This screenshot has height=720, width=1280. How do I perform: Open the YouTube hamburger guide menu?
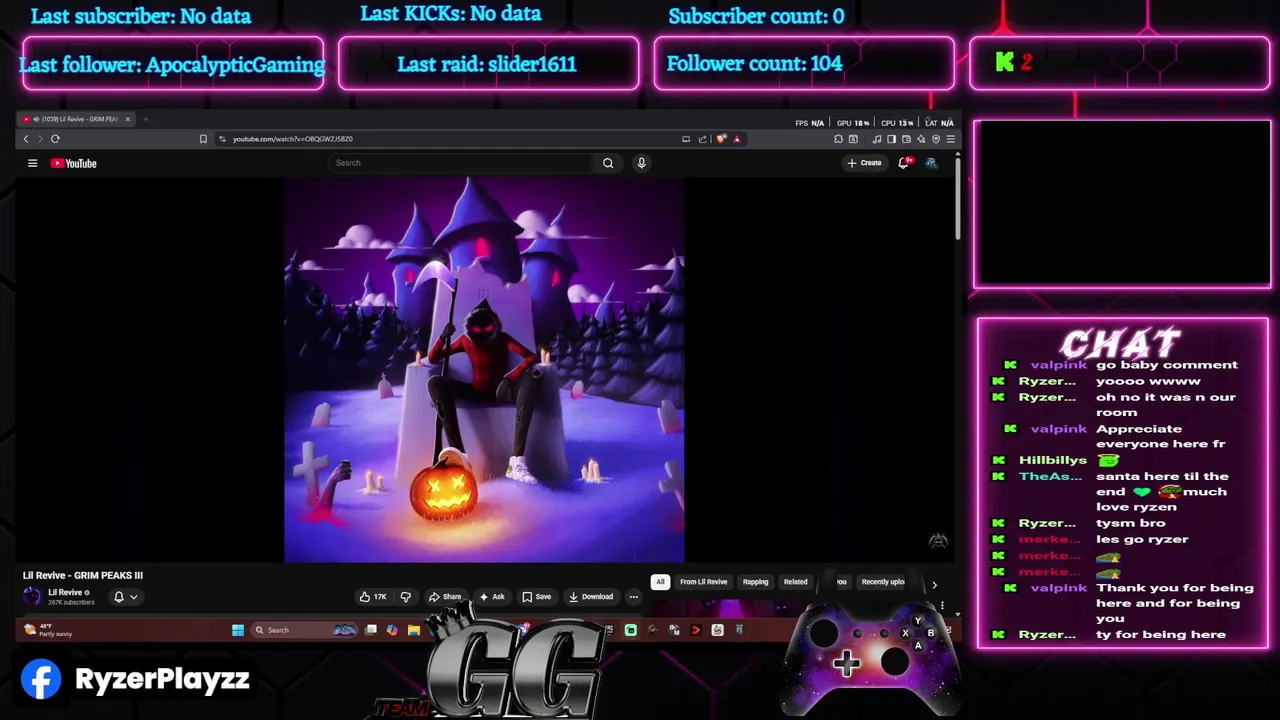point(32,163)
